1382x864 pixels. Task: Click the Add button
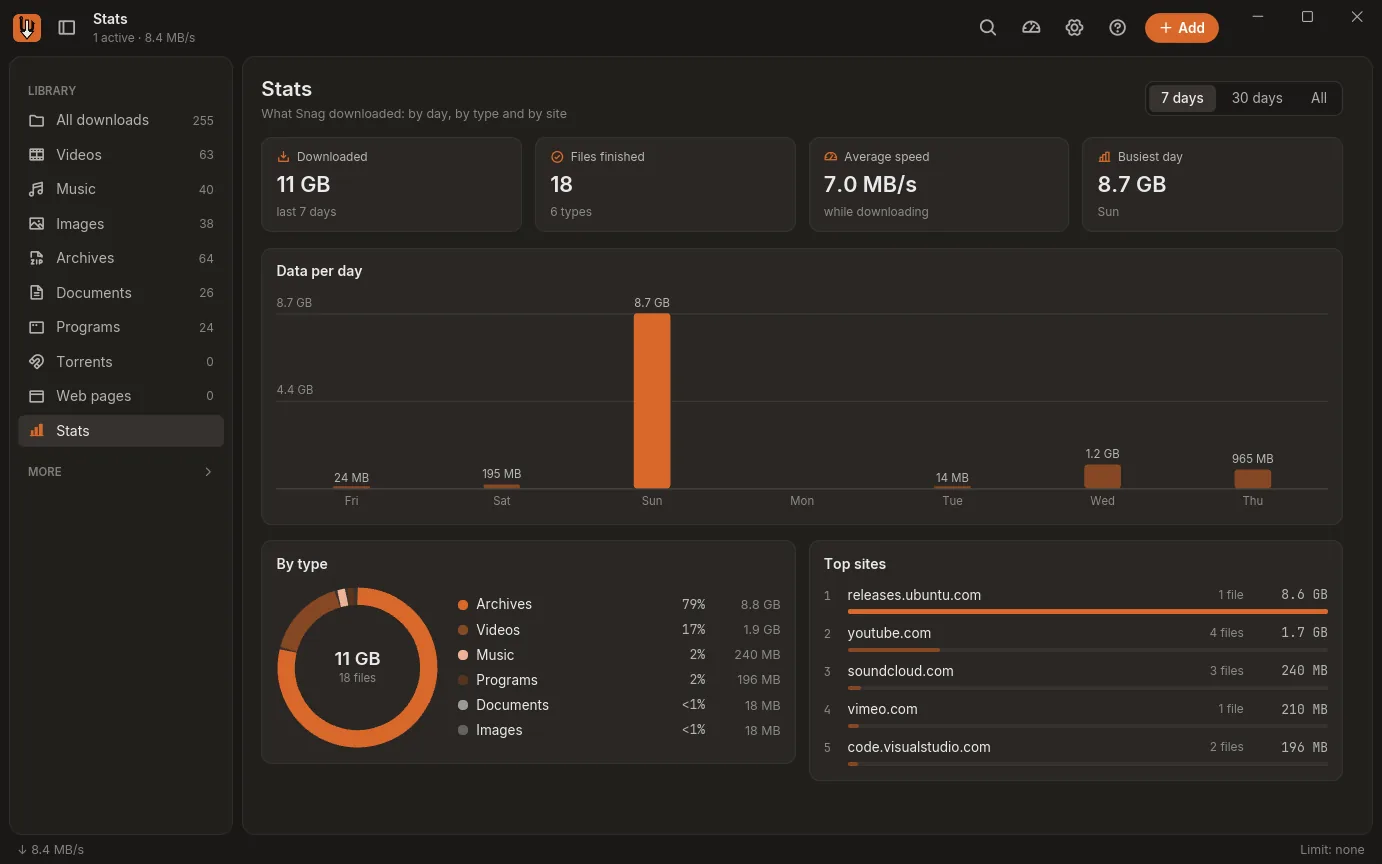coord(1182,28)
